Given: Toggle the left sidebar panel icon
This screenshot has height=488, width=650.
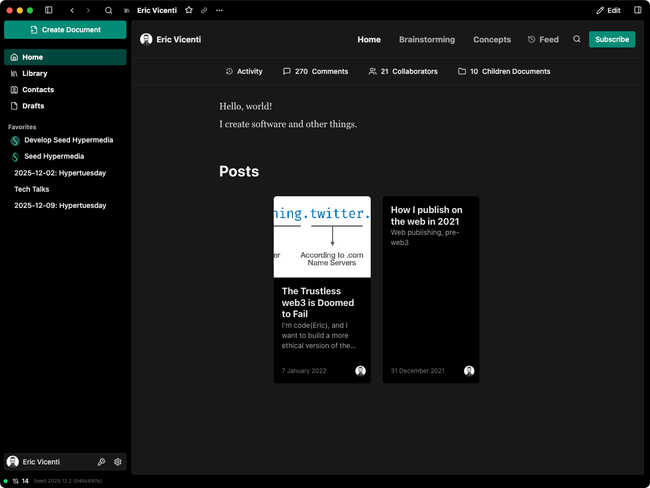Looking at the screenshot, I should click(x=49, y=10).
